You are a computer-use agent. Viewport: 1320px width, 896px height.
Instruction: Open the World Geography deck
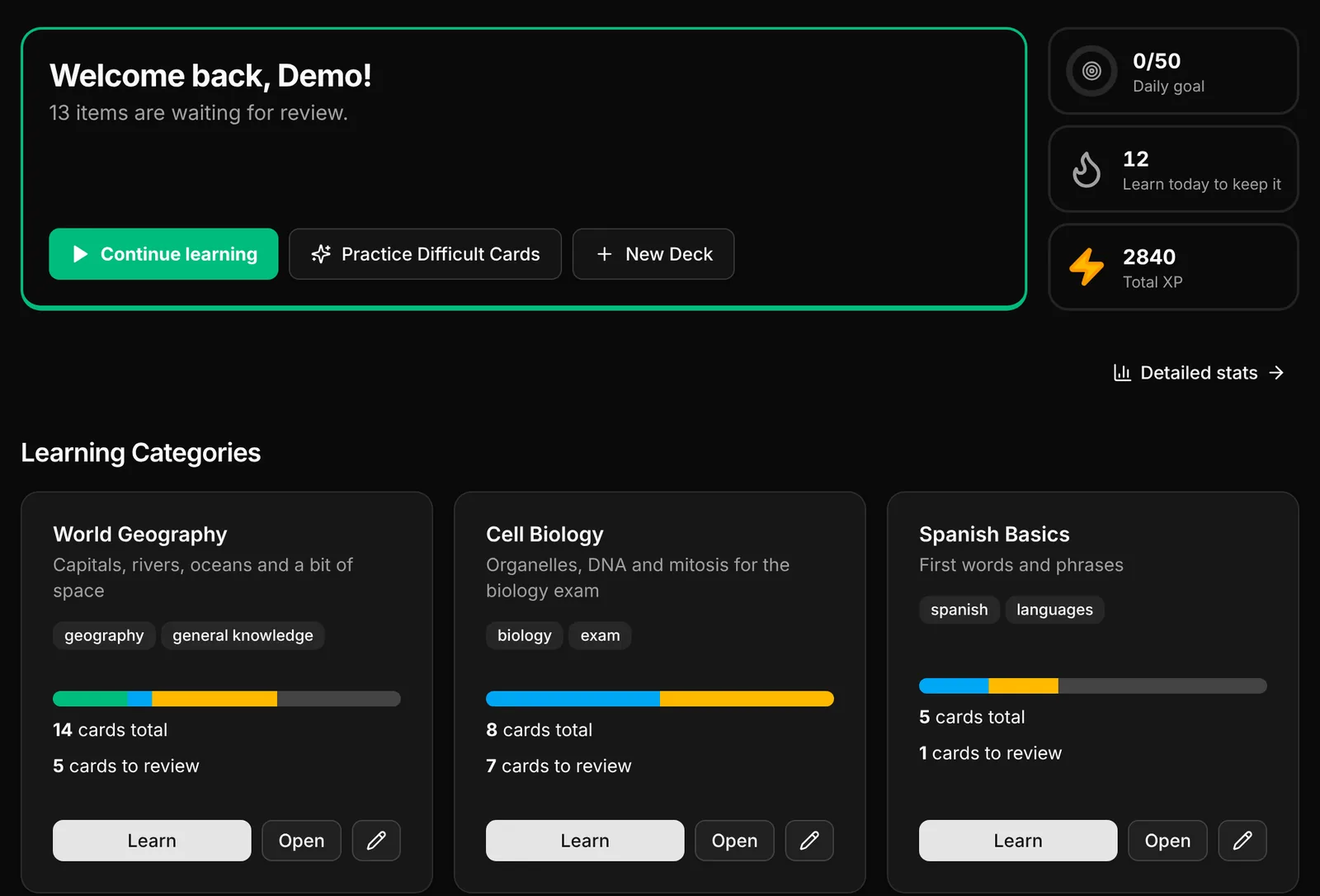pyautogui.click(x=302, y=841)
